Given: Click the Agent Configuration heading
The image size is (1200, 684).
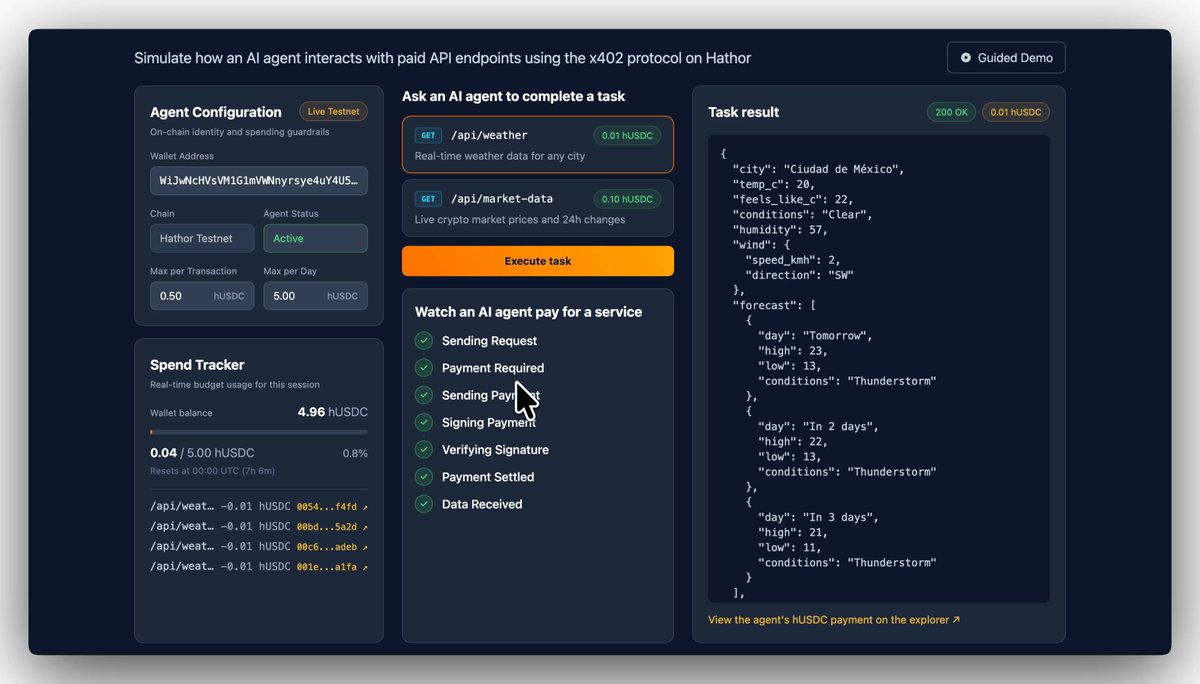Looking at the screenshot, I should [216, 112].
